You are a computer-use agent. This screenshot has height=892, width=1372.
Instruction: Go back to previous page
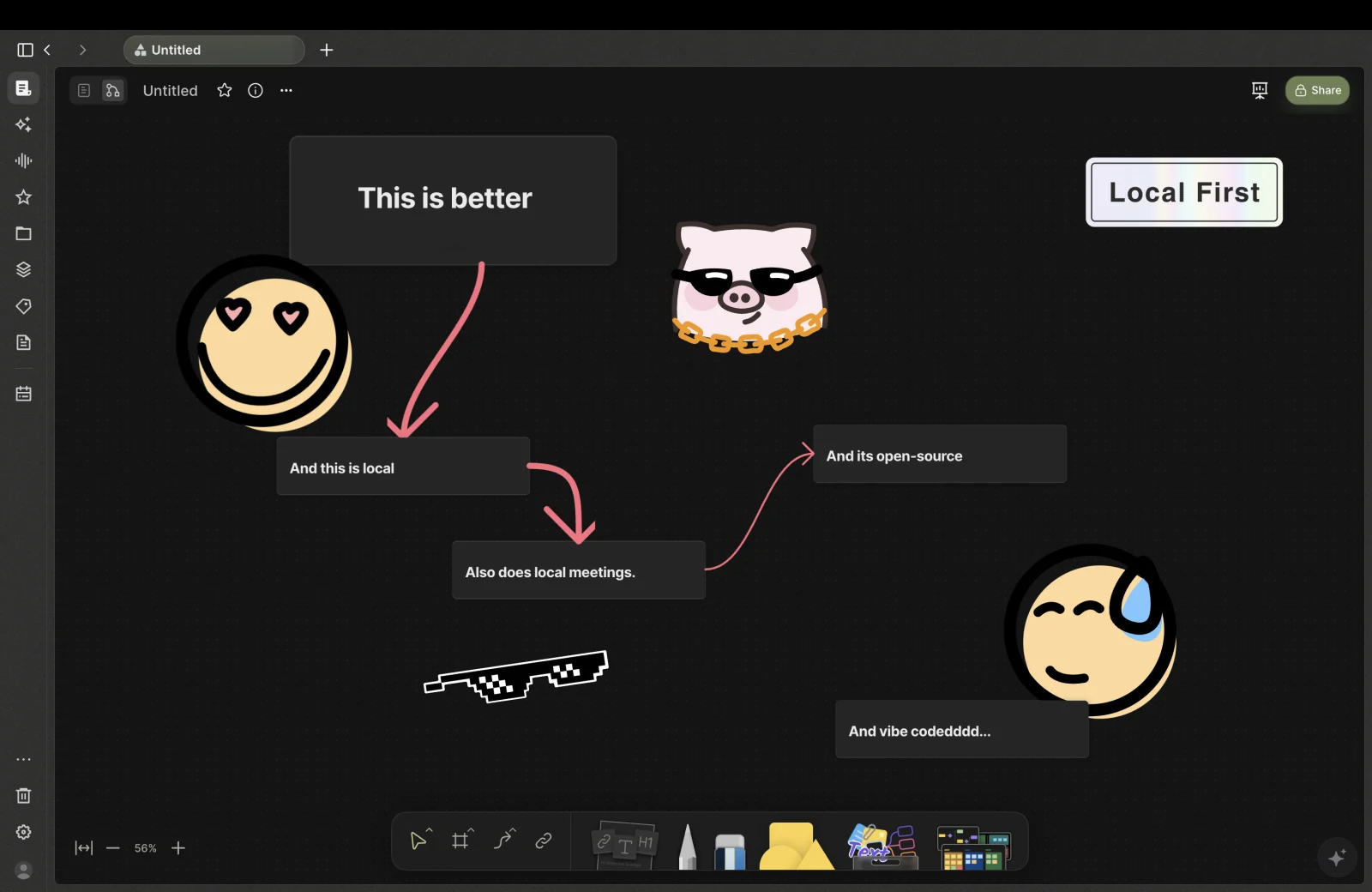tap(48, 50)
